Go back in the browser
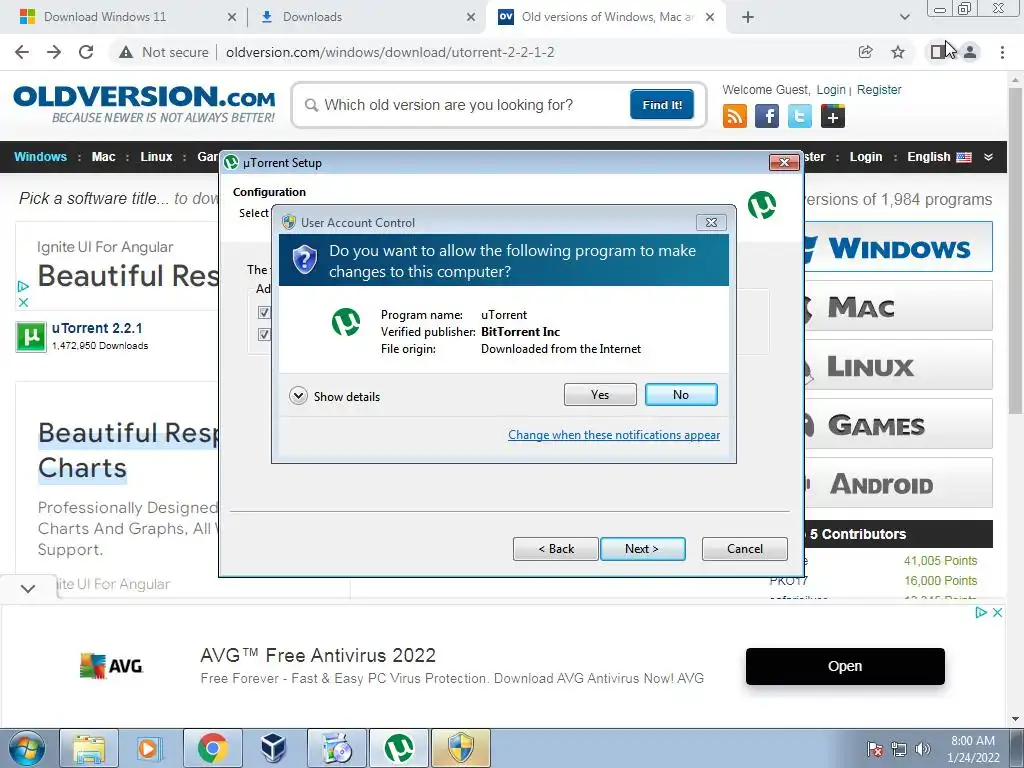This screenshot has height=768, width=1024. point(22,52)
